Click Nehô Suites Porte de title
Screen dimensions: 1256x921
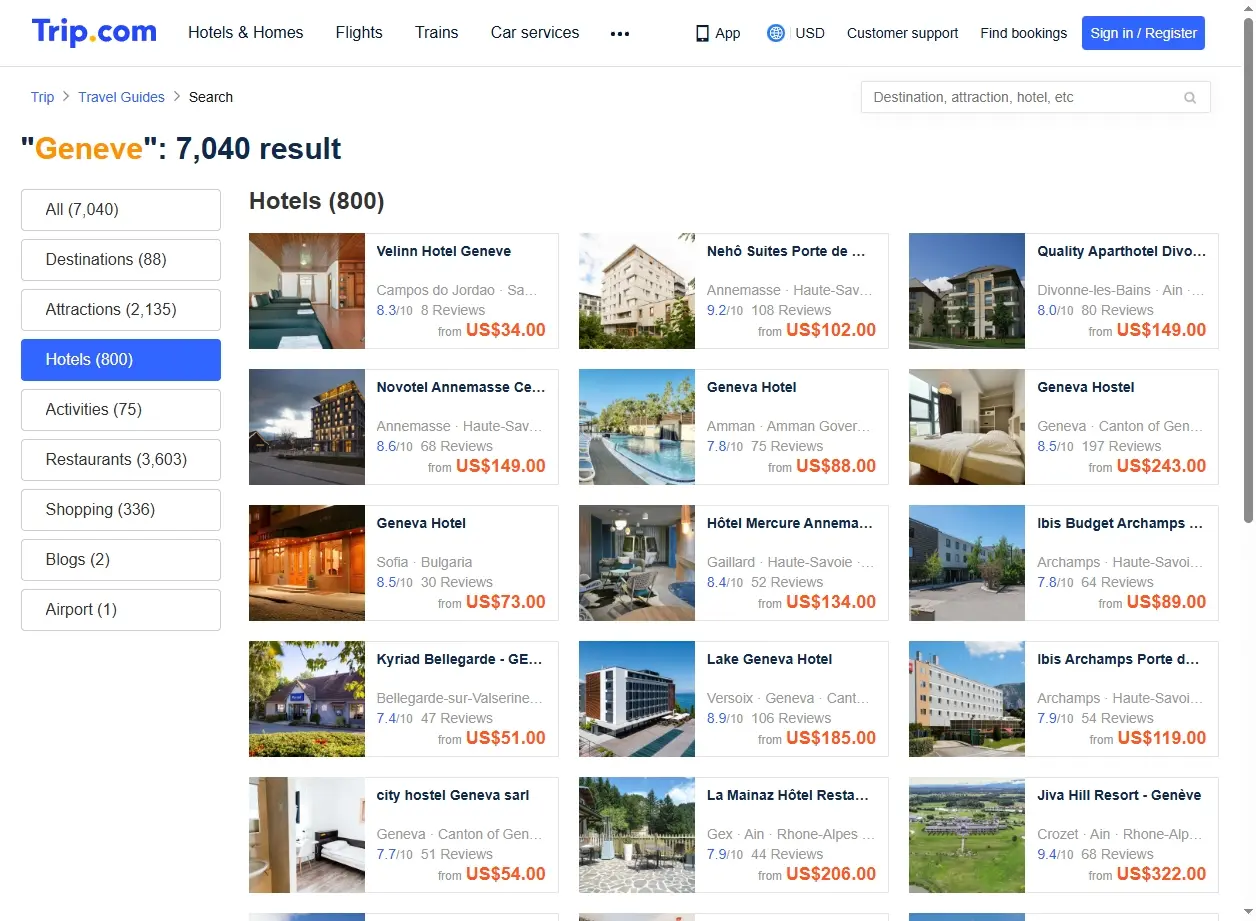click(x=786, y=251)
